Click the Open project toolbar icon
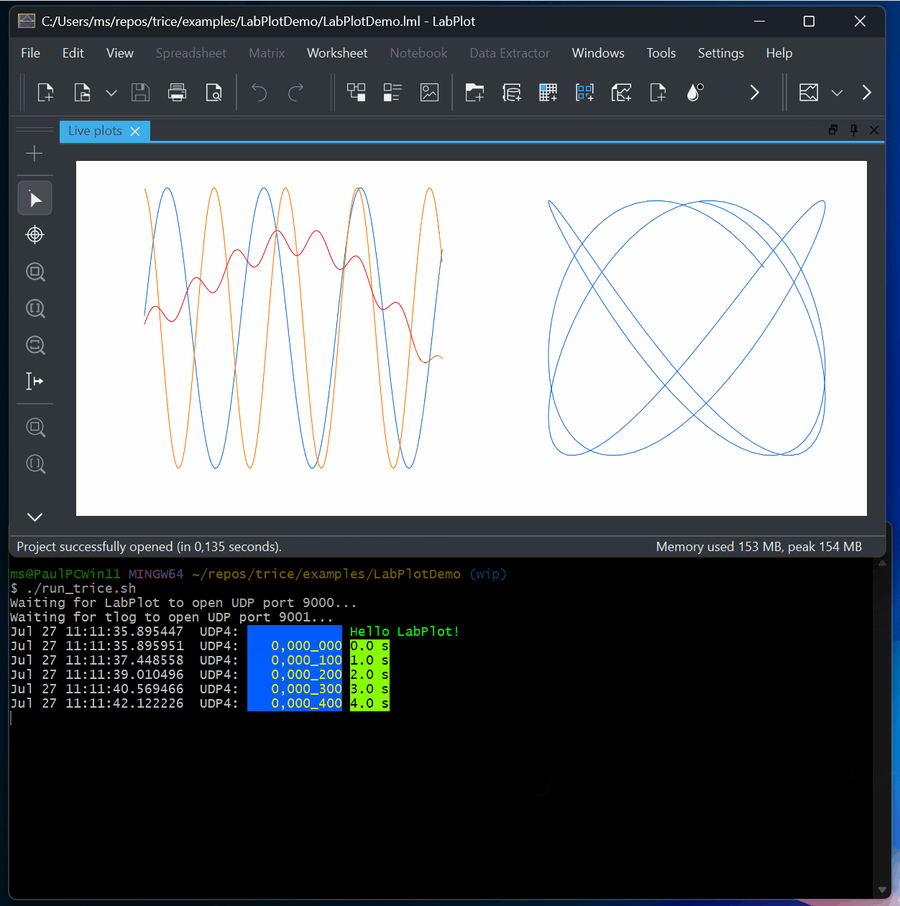900x906 pixels. pyautogui.click(x=83, y=92)
